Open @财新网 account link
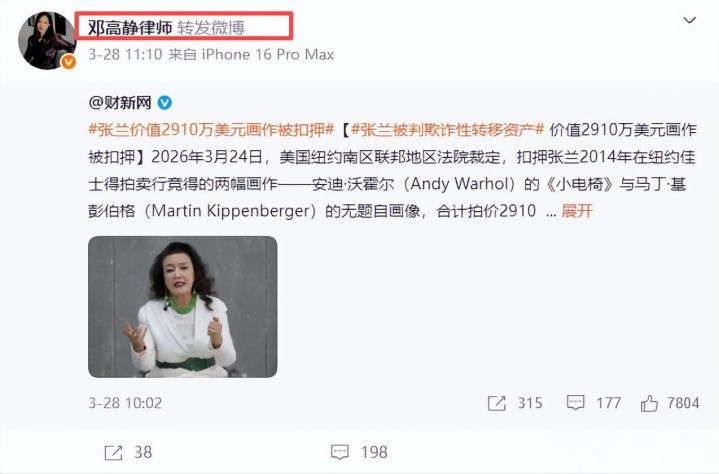719x474 pixels. coord(120,103)
